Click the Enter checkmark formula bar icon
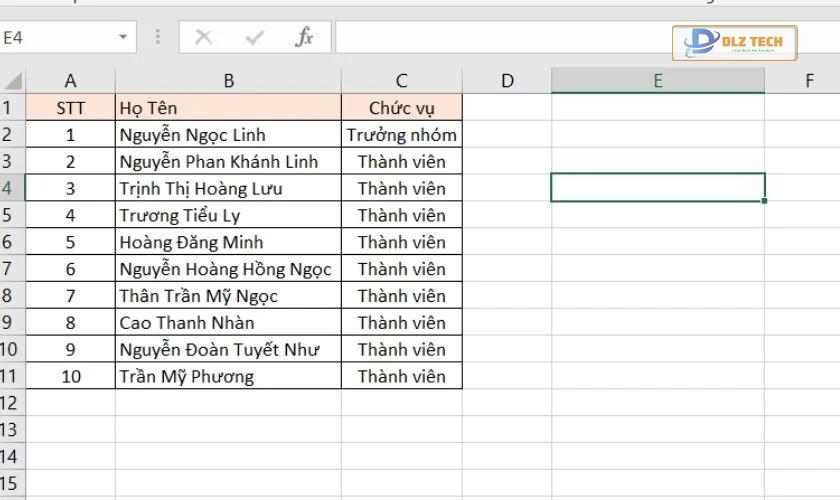This screenshot has width=840, height=500. click(x=254, y=38)
